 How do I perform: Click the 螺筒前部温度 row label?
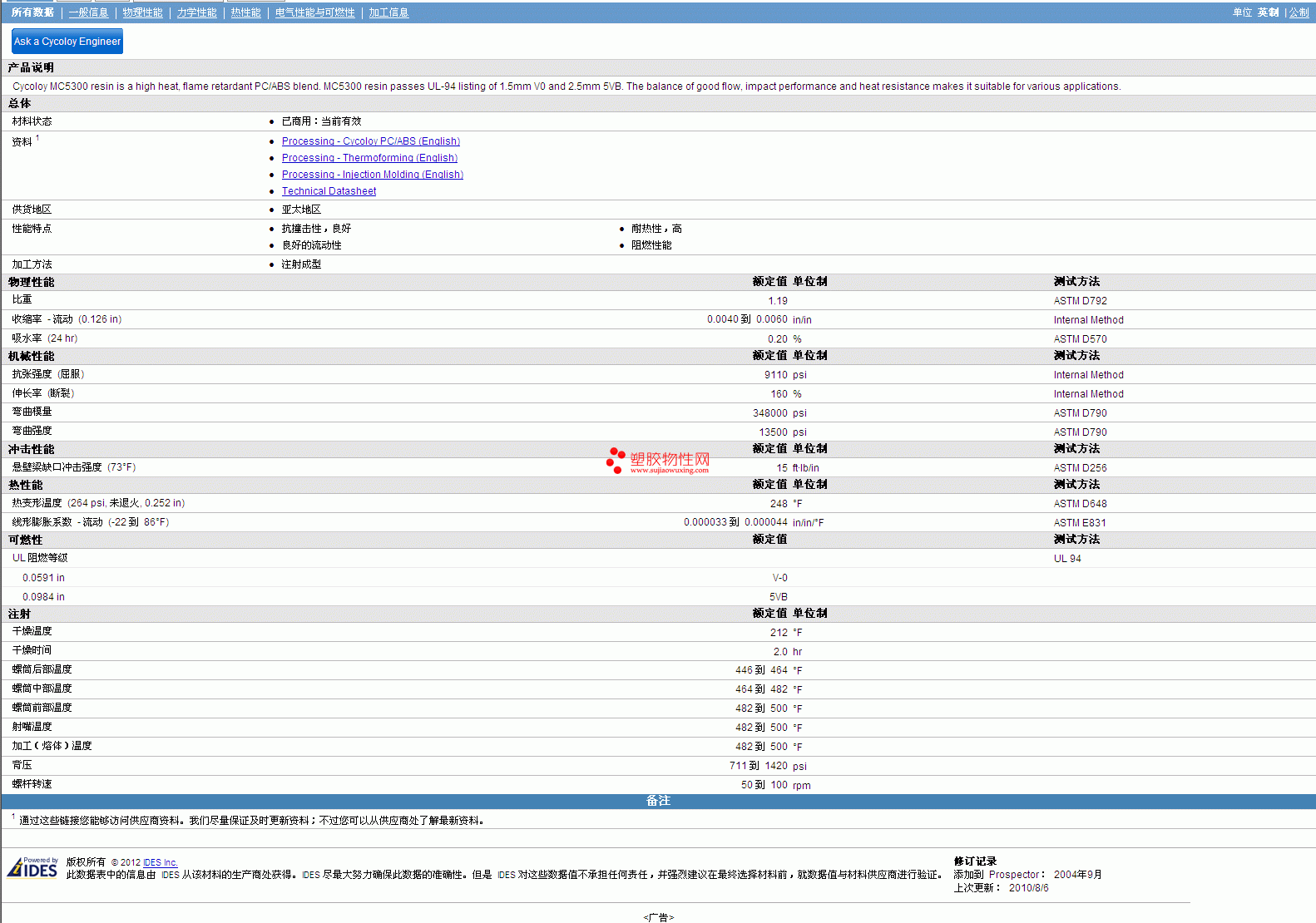[x=42, y=708]
